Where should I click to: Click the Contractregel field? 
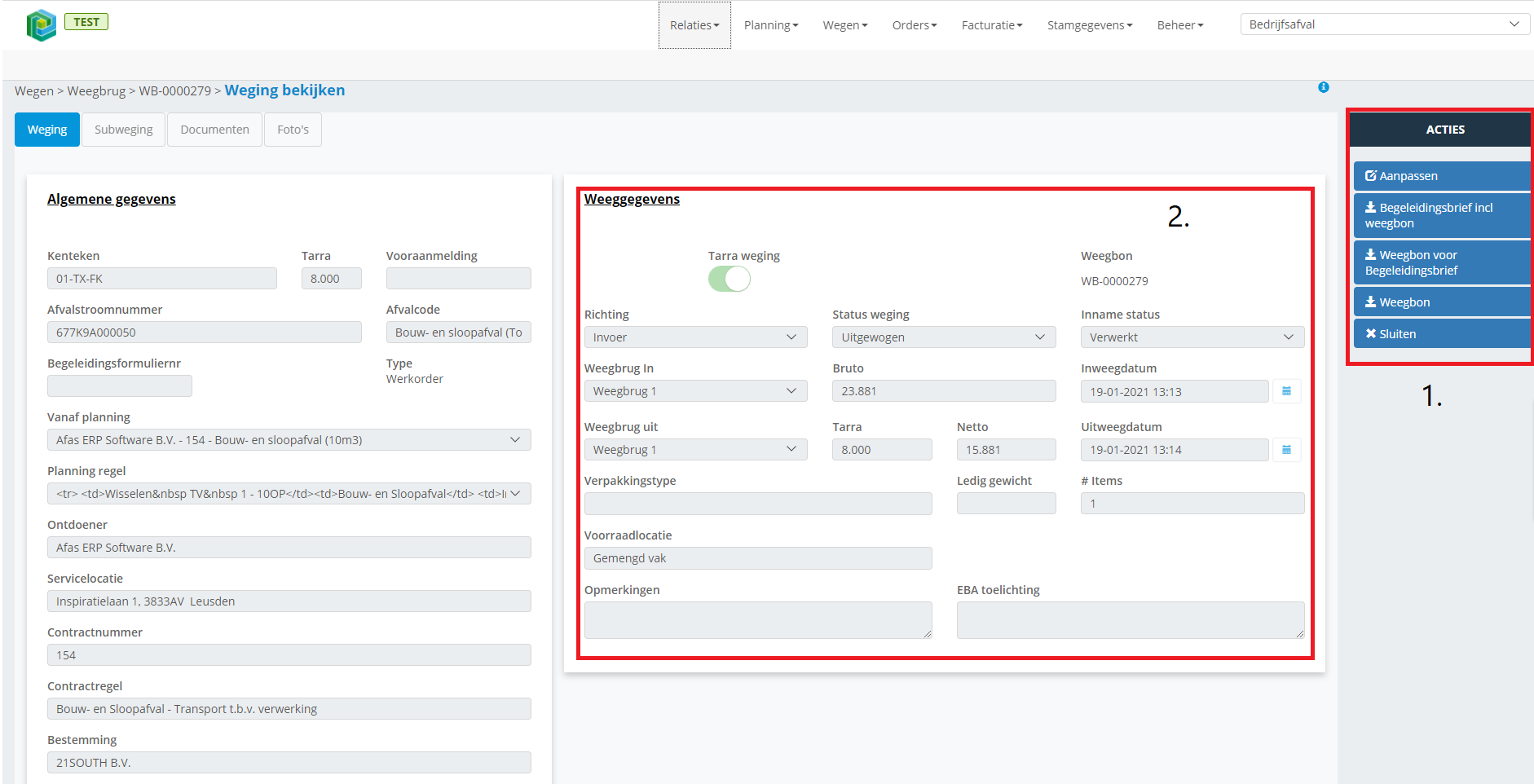(x=289, y=709)
